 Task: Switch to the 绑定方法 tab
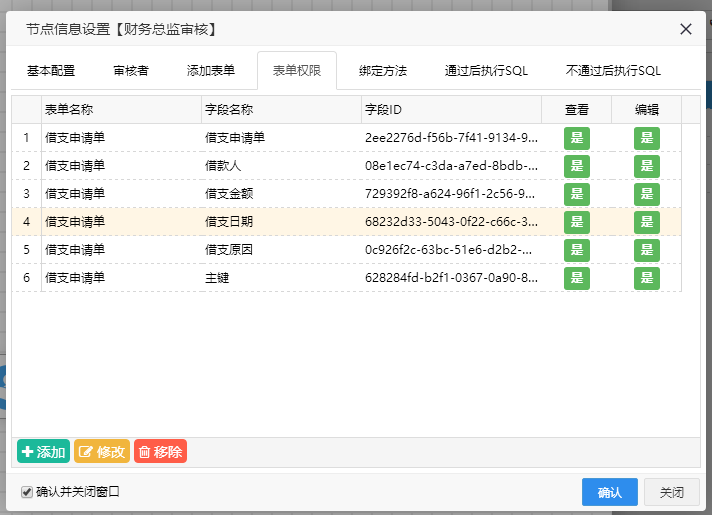coord(383,71)
